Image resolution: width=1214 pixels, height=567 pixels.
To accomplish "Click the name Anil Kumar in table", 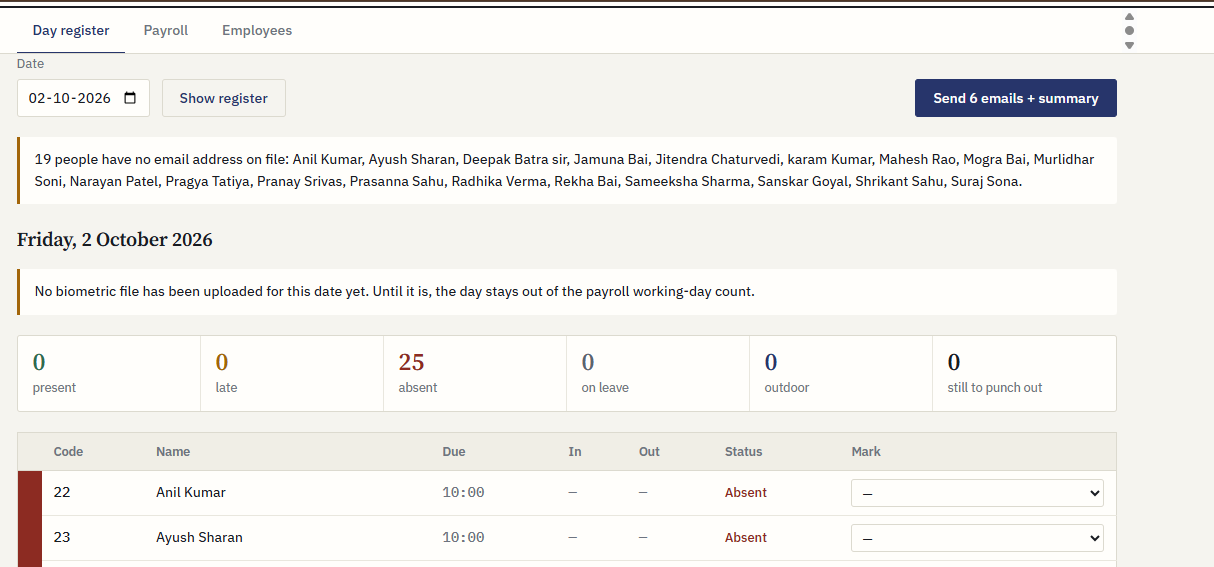I will [x=191, y=492].
